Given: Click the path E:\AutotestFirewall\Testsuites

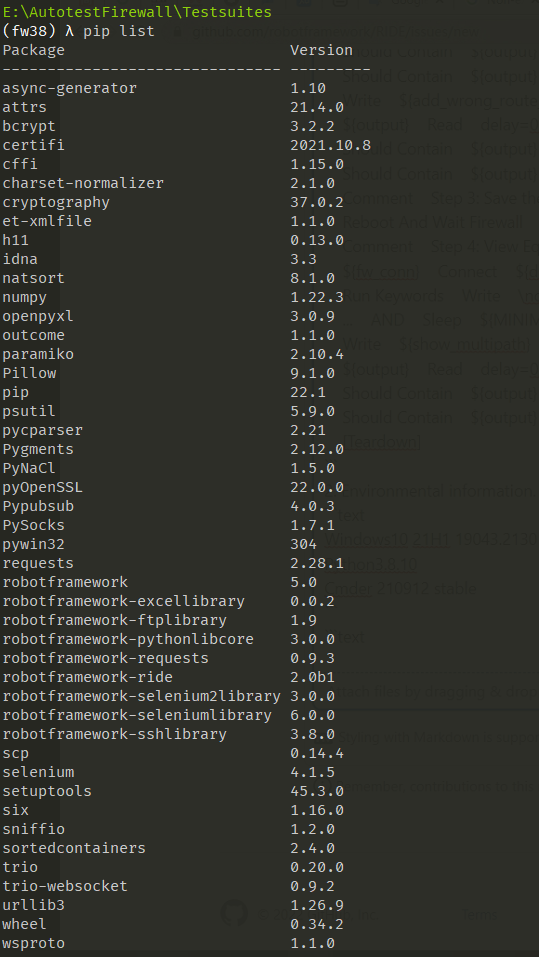Looking at the screenshot, I should (x=137, y=12).
